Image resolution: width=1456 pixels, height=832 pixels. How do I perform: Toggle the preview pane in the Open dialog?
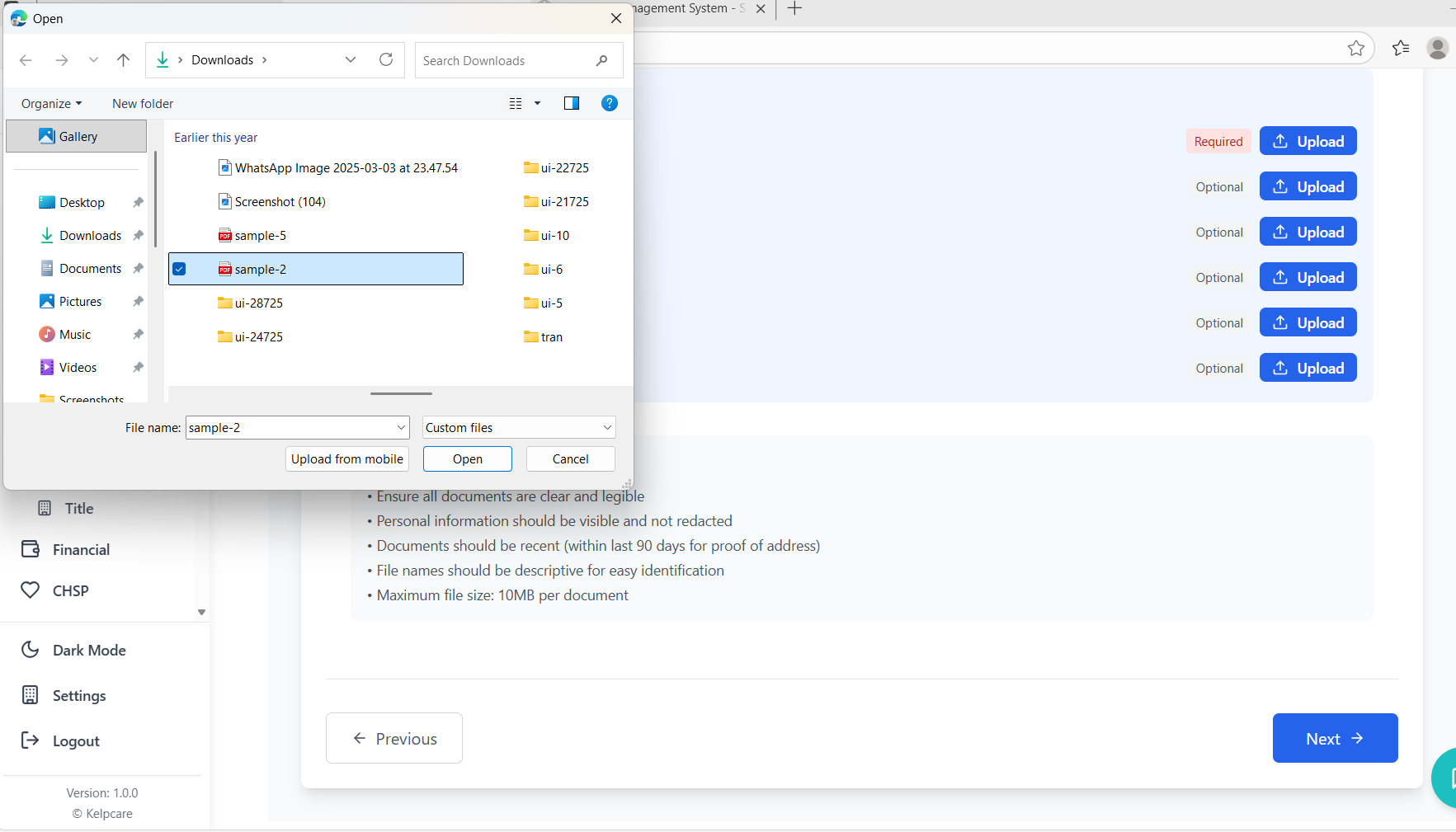click(x=572, y=103)
